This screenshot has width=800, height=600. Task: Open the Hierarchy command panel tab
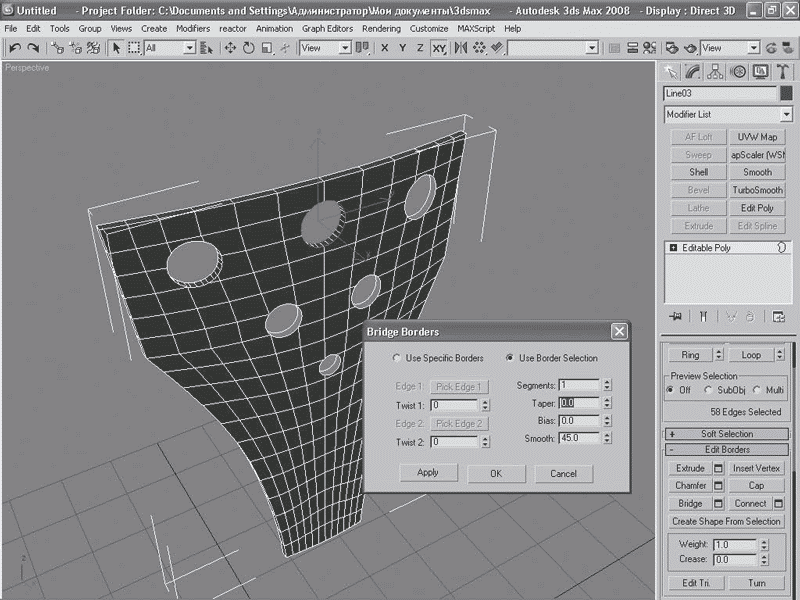pos(716,72)
